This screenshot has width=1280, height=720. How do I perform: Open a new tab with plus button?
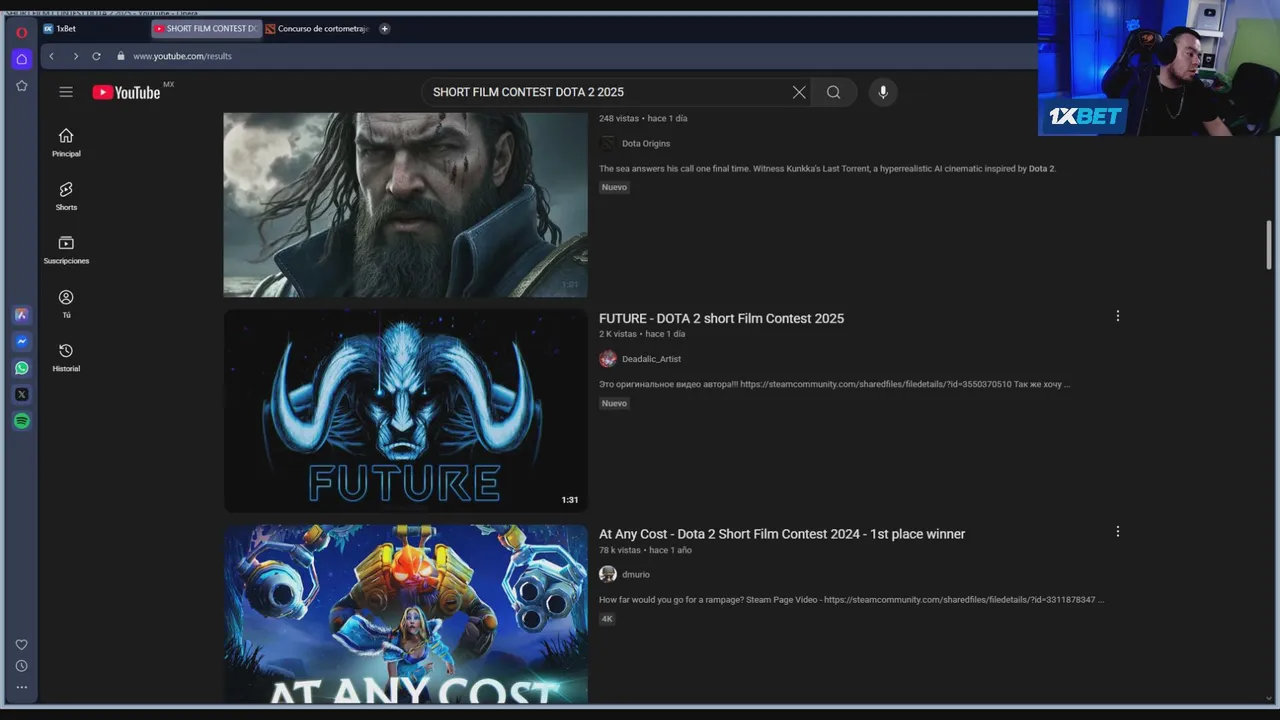[x=384, y=29]
